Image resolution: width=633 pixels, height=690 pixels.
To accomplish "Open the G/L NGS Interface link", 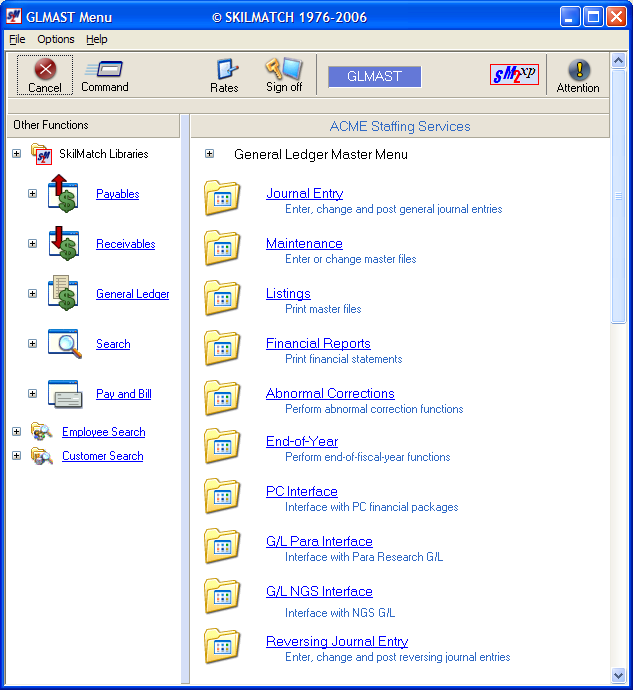I will (319, 591).
